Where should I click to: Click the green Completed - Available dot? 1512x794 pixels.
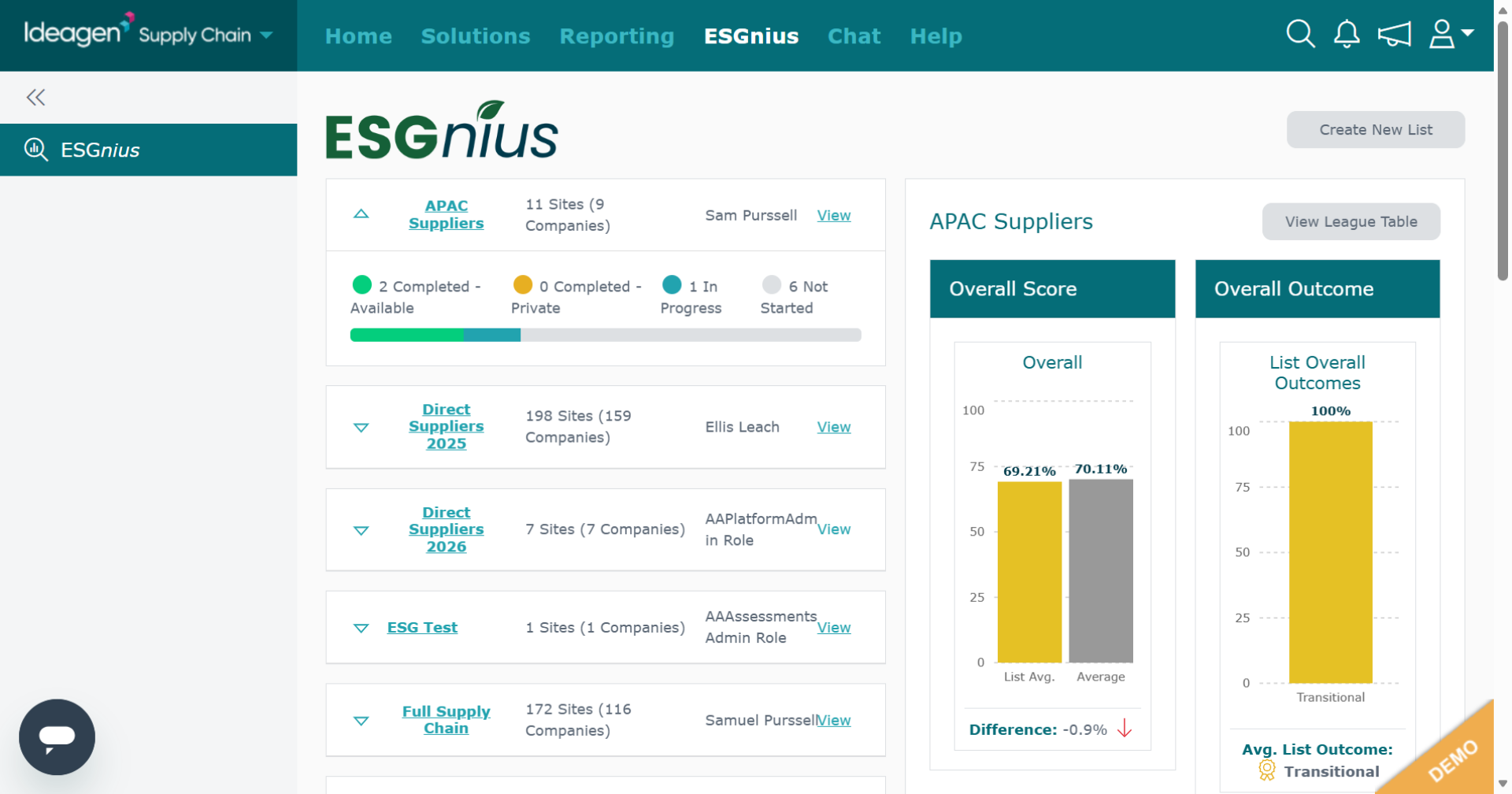(x=362, y=284)
